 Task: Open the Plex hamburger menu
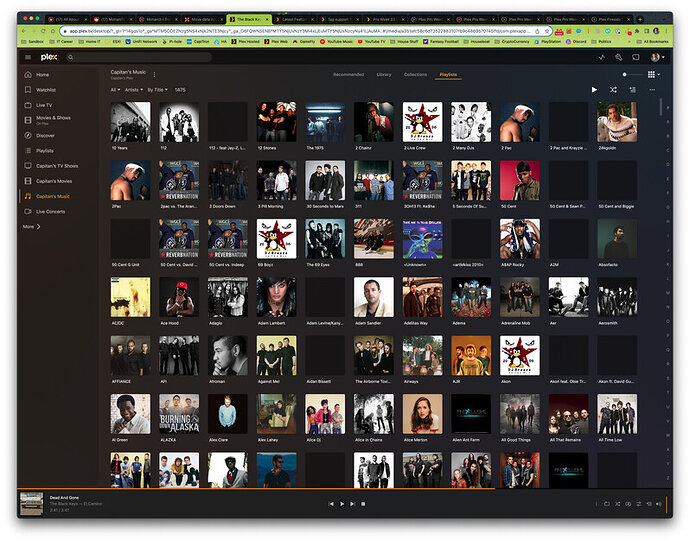click(28, 57)
